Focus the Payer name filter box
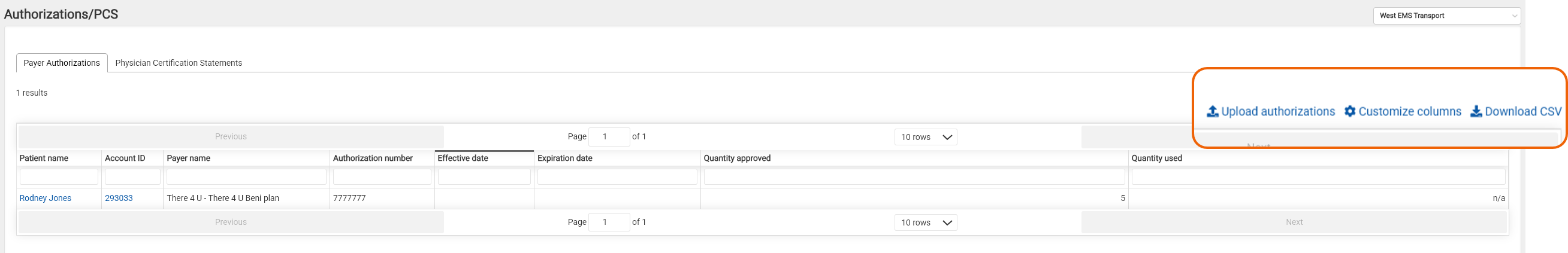 (x=246, y=177)
